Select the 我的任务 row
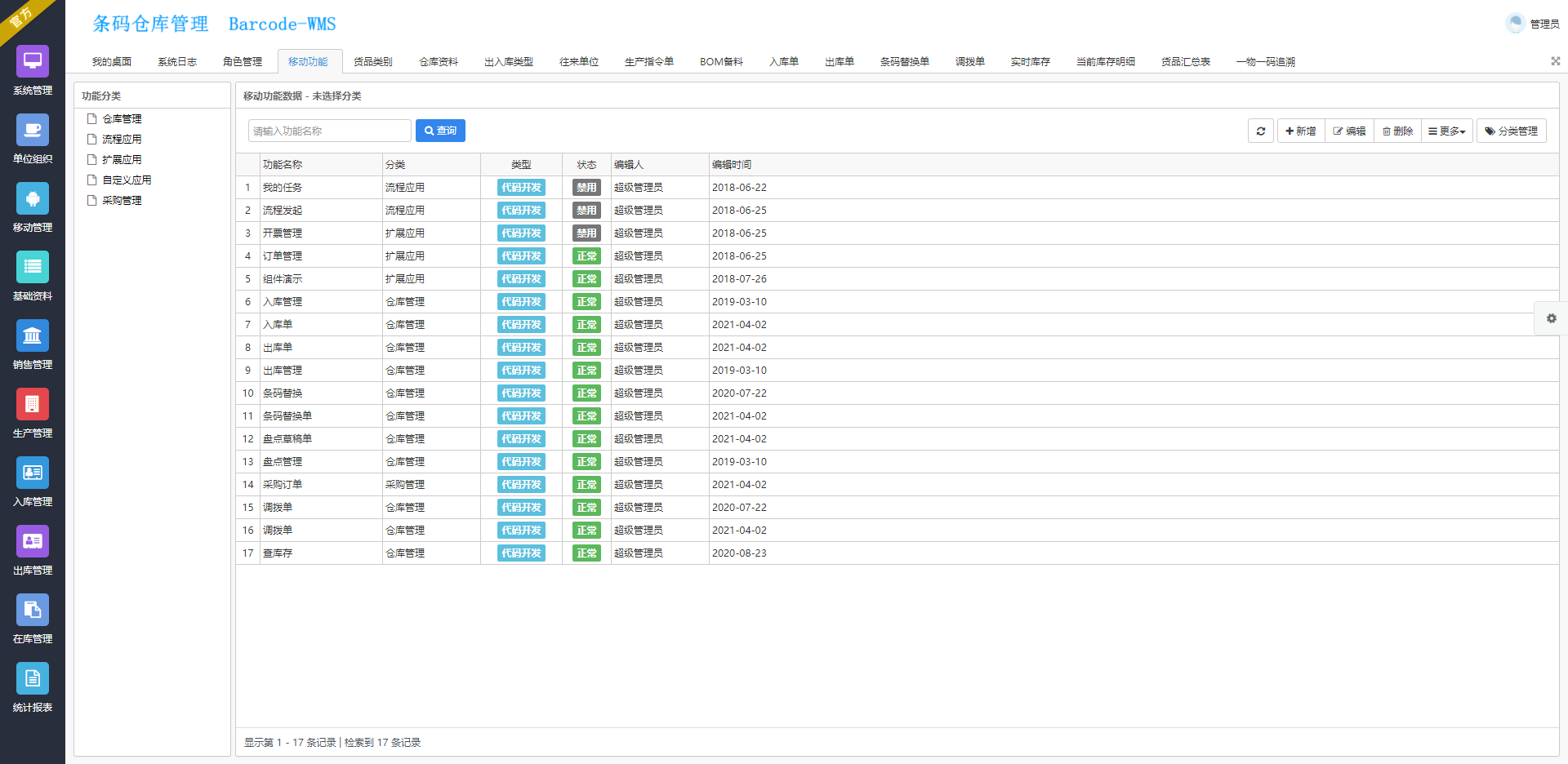The image size is (1568, 764). [x=898, y=188]
